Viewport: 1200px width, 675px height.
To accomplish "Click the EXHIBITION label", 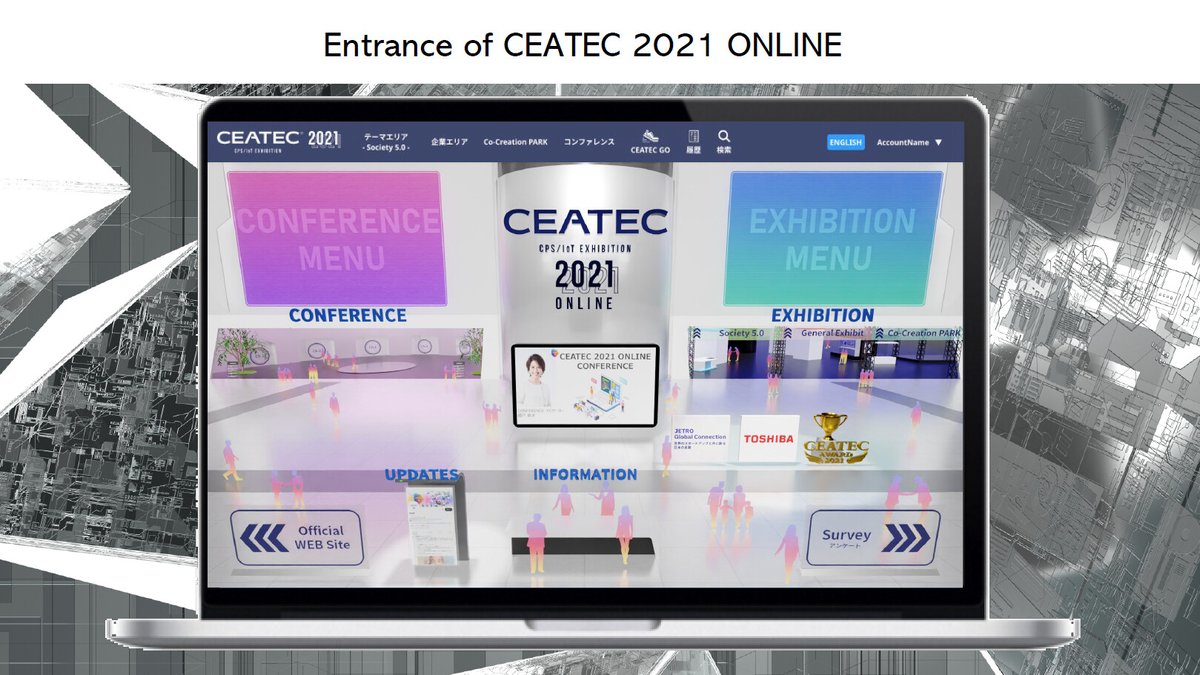I will coord(822,315).
